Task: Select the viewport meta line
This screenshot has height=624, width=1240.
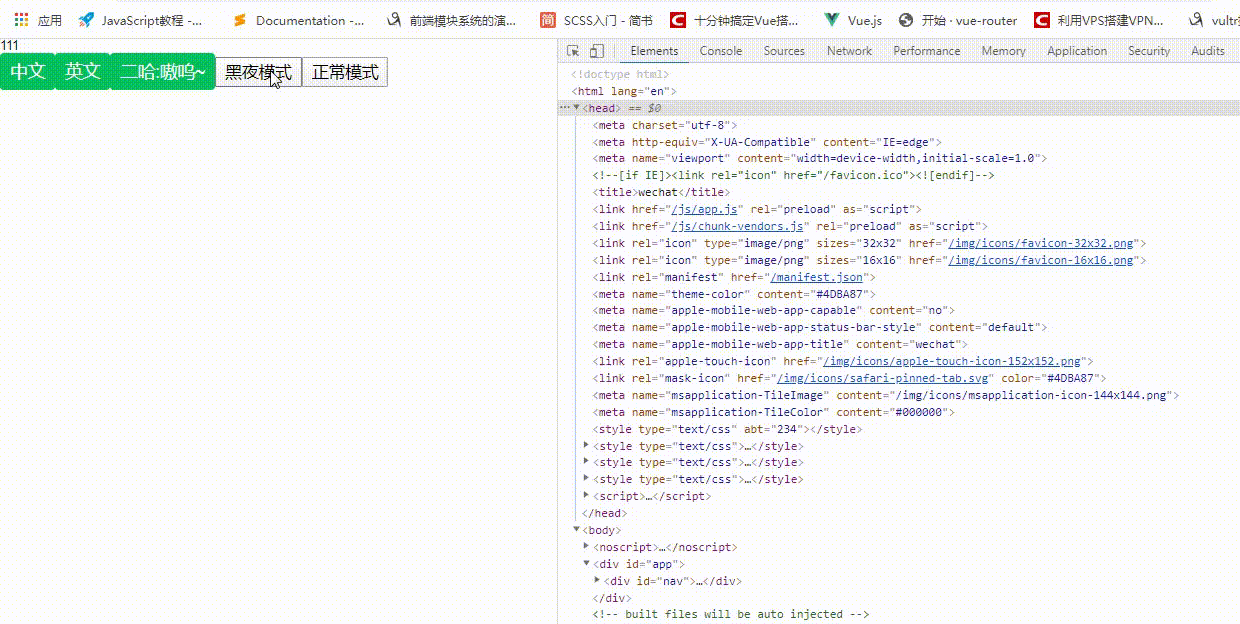Action: click(x=819, y=158)
